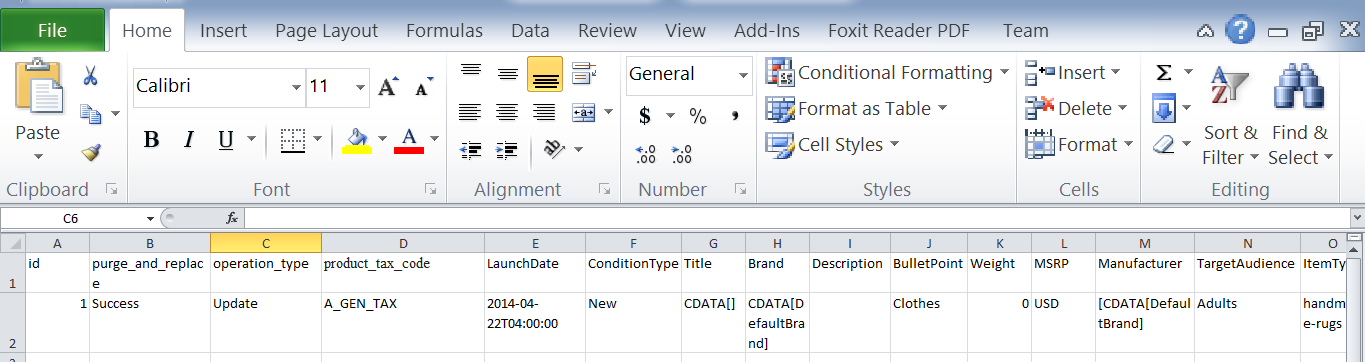
Task: Middle Align cell contents
Action: (508, 73)
